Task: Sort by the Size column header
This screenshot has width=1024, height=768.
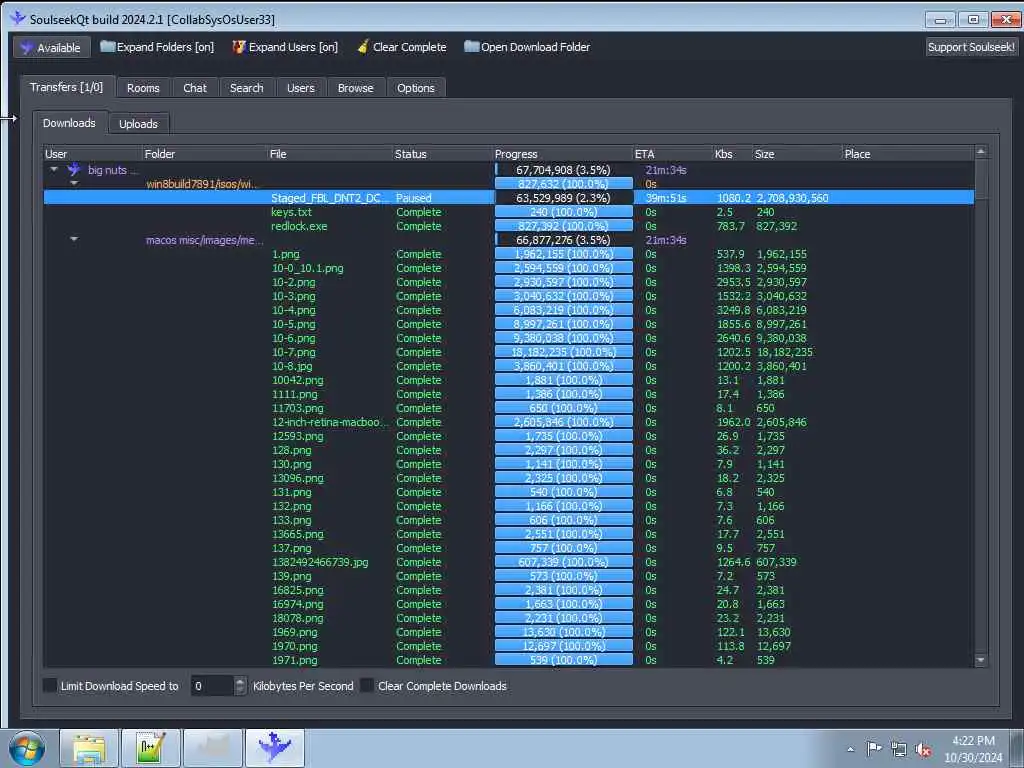Action: 797,154
